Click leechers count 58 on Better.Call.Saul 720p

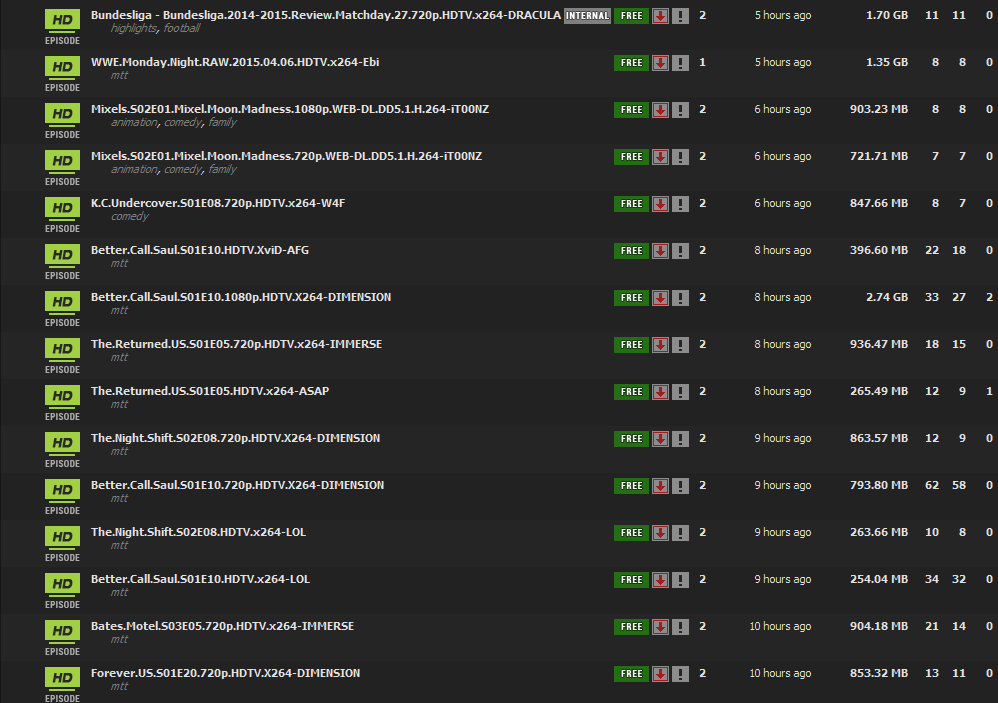click(x=959, y=486)
